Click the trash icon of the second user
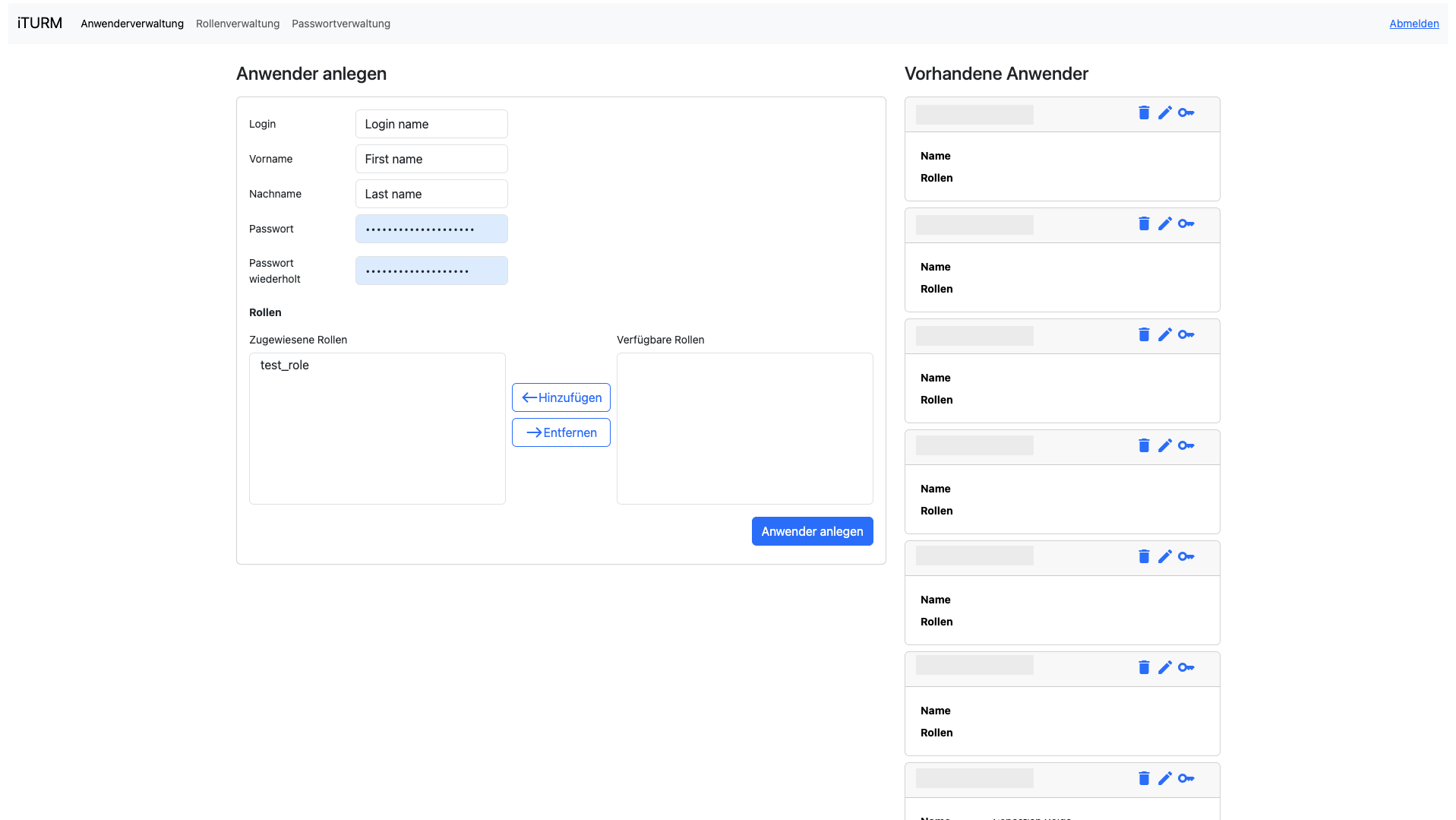 pyautogui.click(x=1143, y=223)
